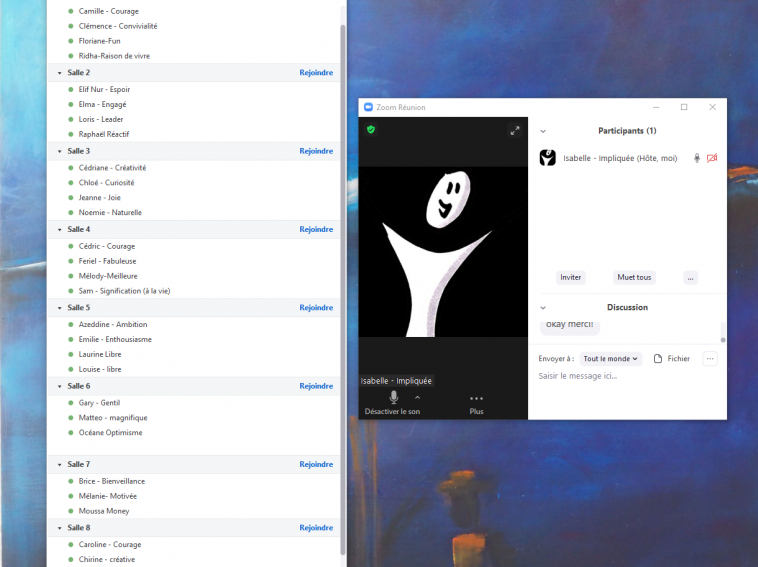Click Isabelle's avatar in the participants list
The height and width of the screenshot is (567, 758).
[548, 158]
